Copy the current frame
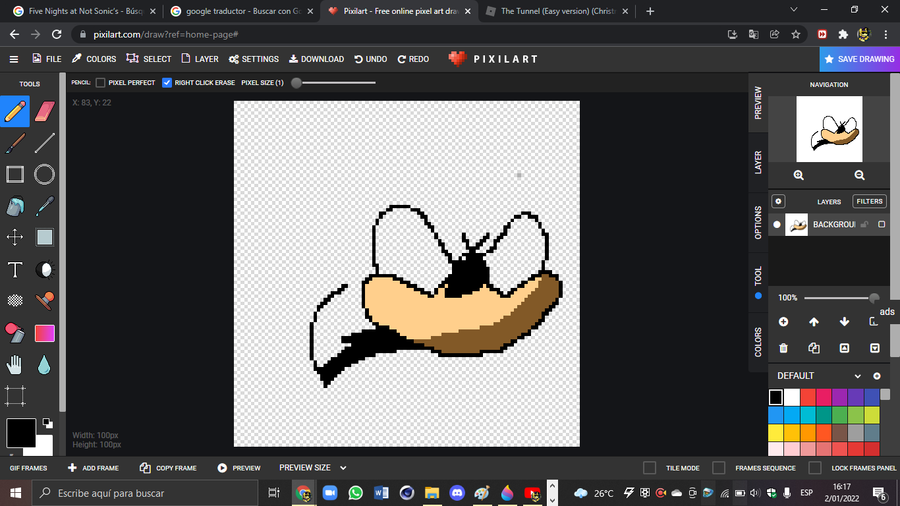 (168, 468)
